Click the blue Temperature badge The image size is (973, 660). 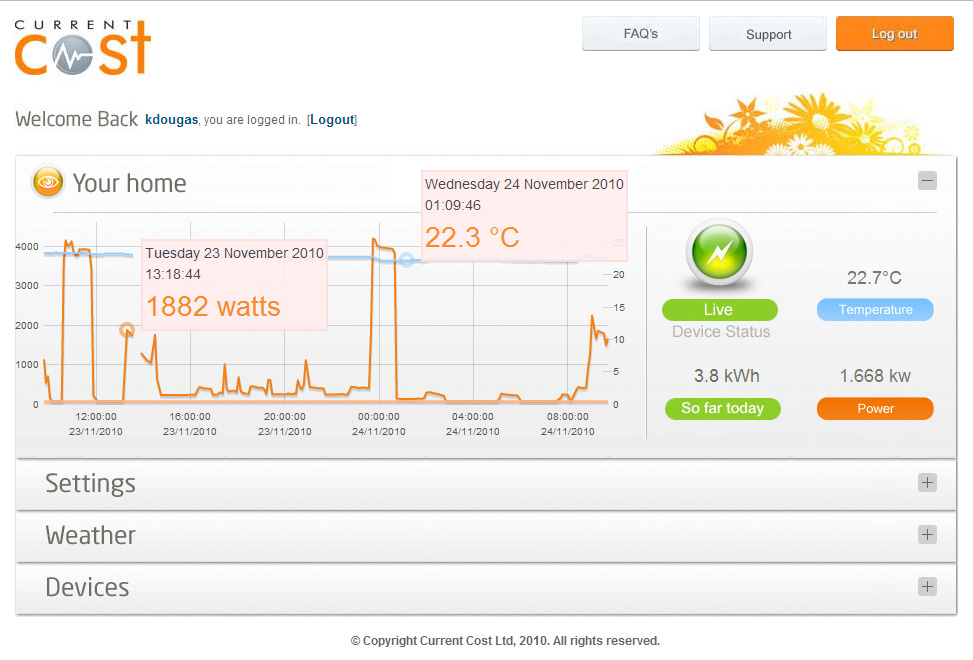874,309
